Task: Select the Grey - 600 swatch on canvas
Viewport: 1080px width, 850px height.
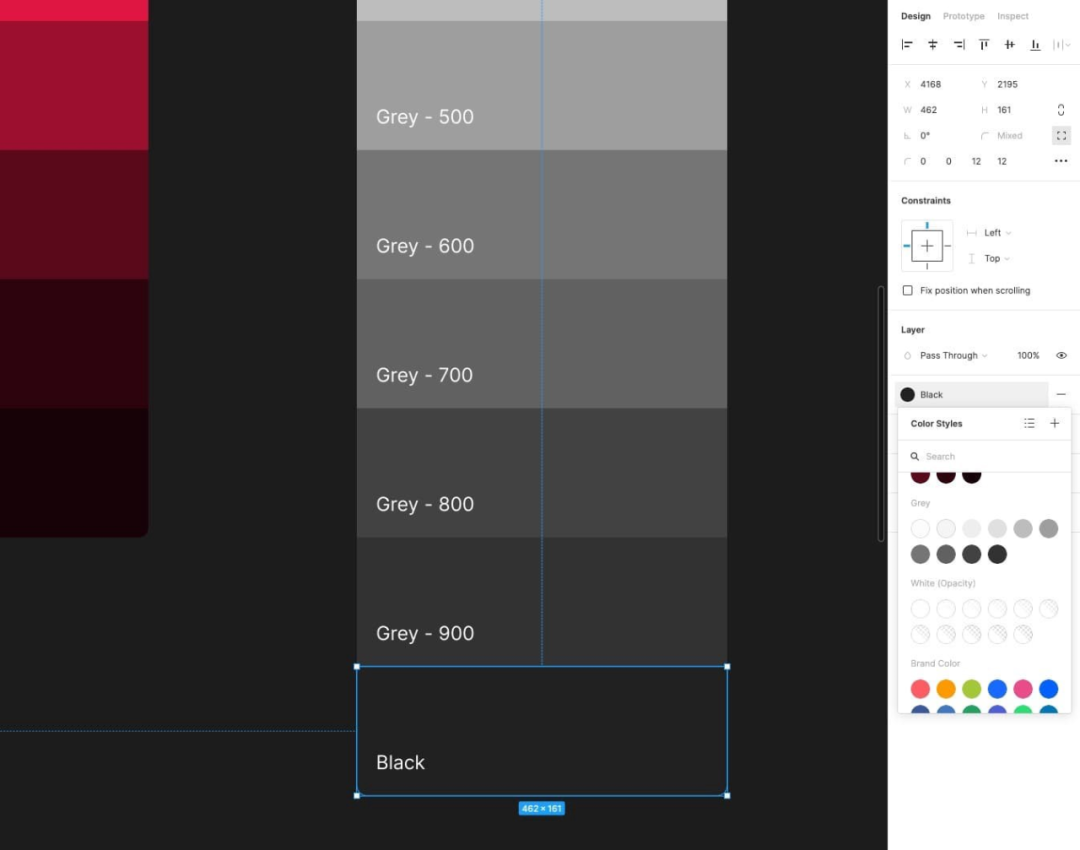Action: pos(541,215)
